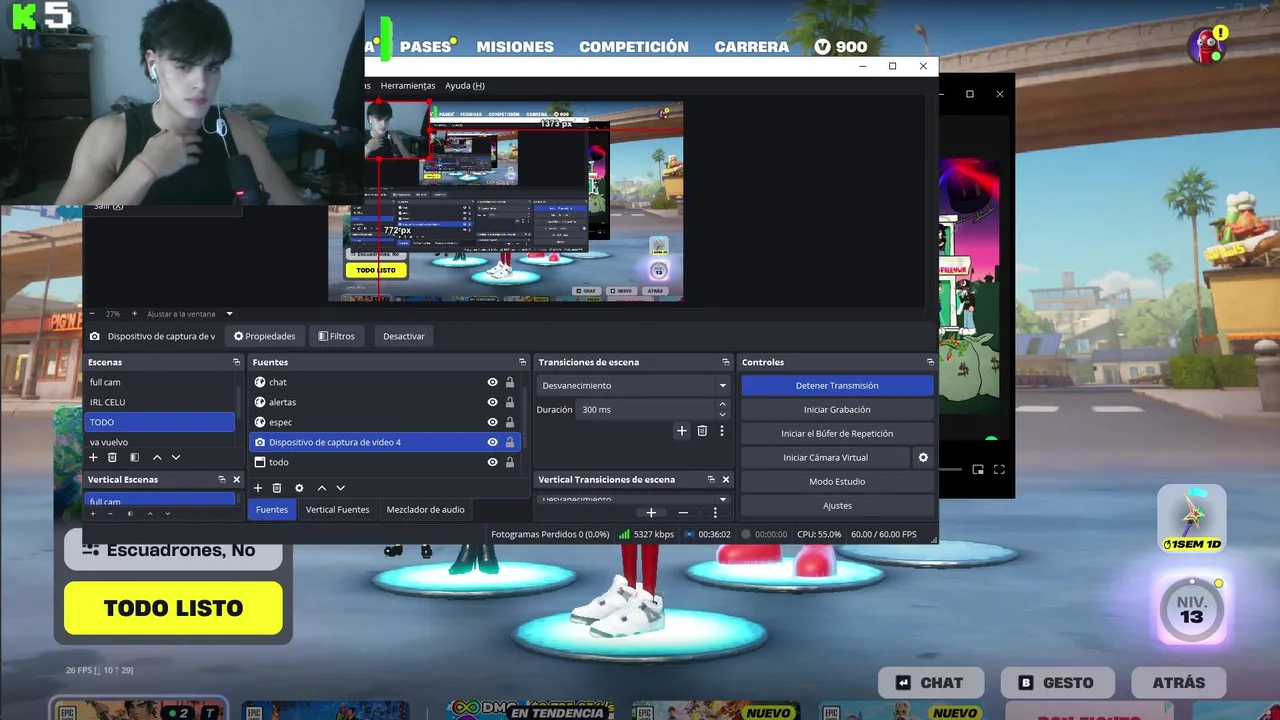1280x720 pixels.
Task: Move selected source down in Fuentes
Action: (340, 488)
